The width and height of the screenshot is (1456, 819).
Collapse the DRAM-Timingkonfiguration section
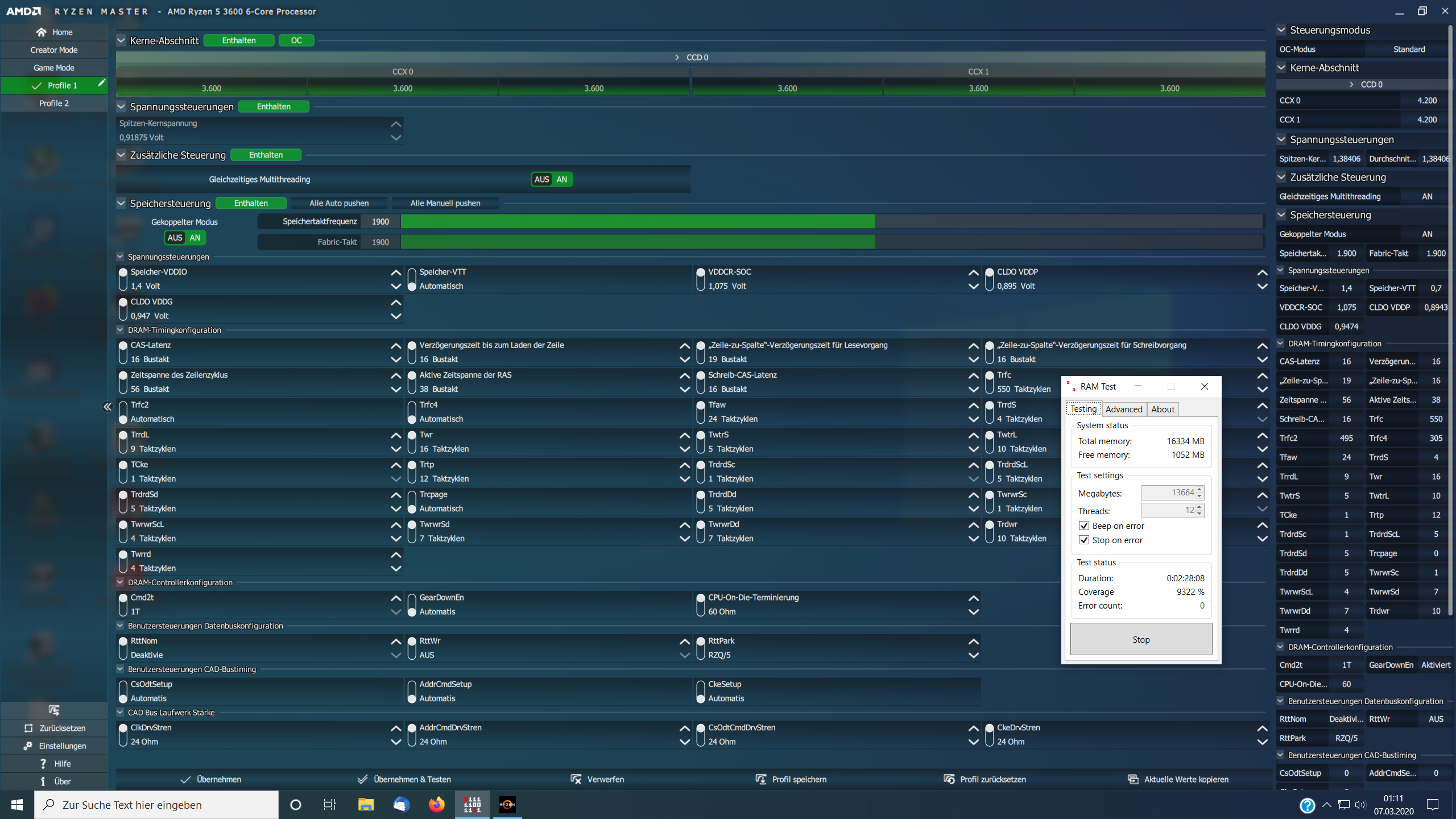click(120, 330)
